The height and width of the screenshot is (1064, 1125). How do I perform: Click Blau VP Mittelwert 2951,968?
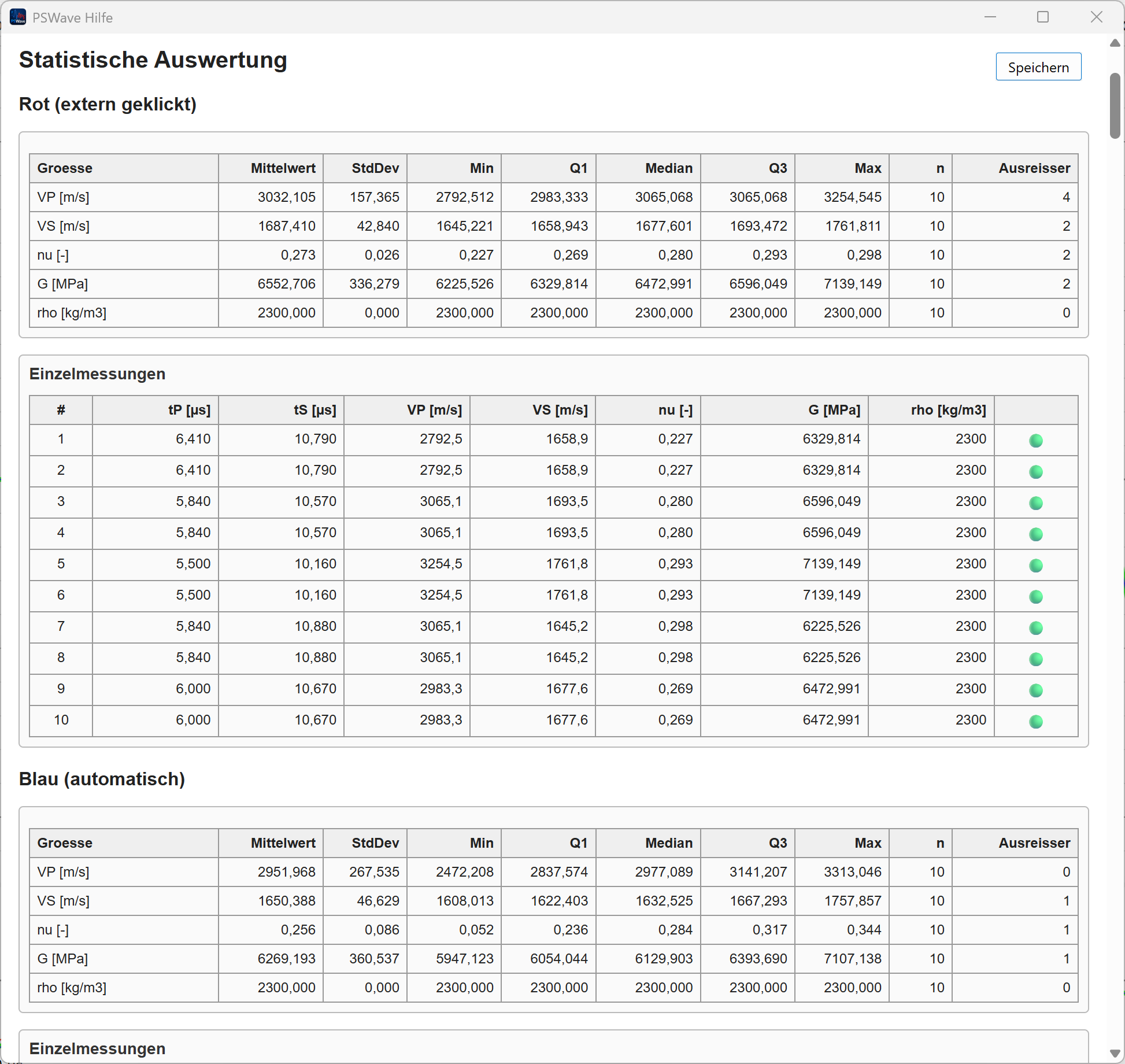tap(287, 872)
